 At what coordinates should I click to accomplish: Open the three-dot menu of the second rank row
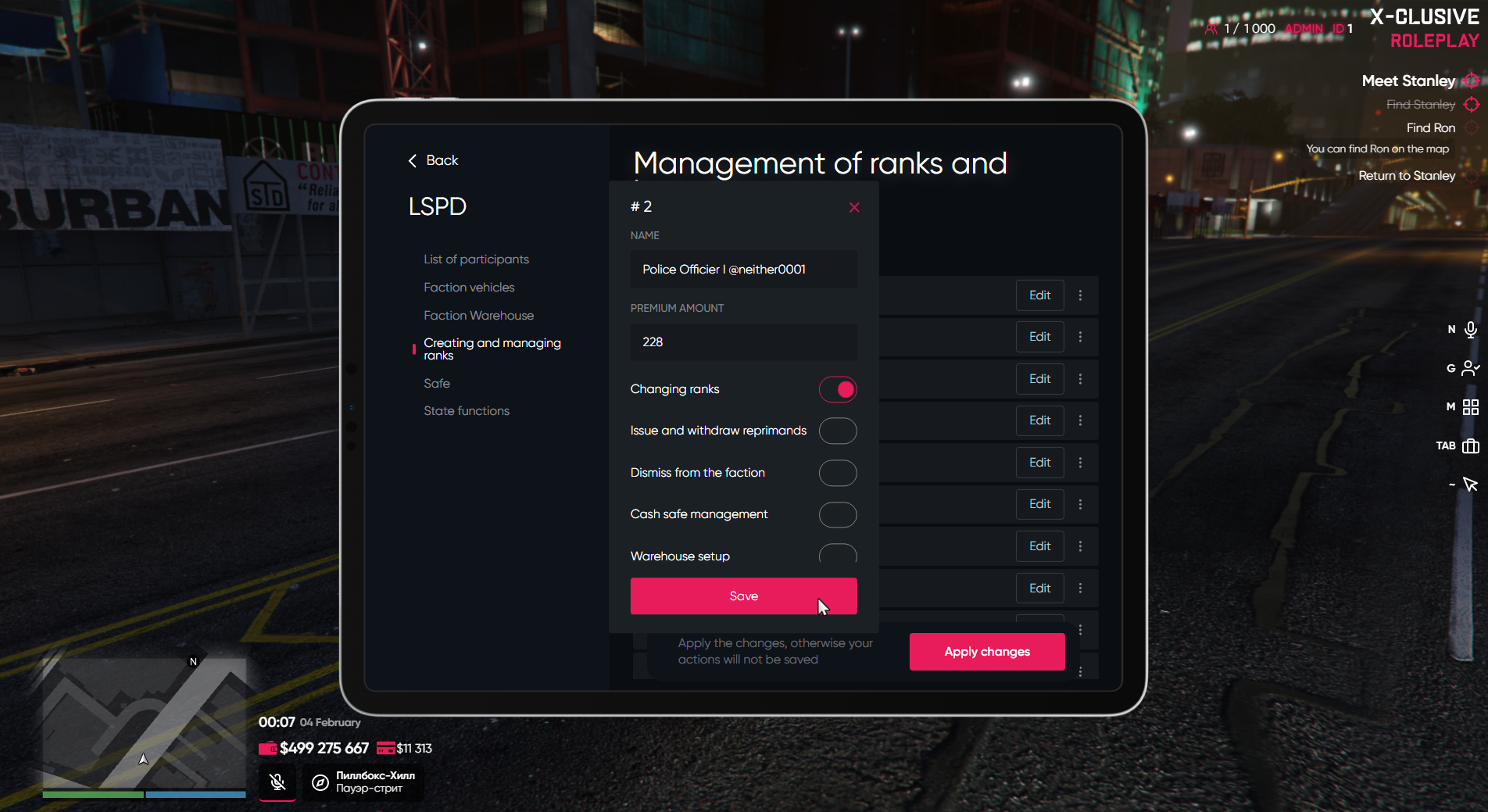point(1081,337)
